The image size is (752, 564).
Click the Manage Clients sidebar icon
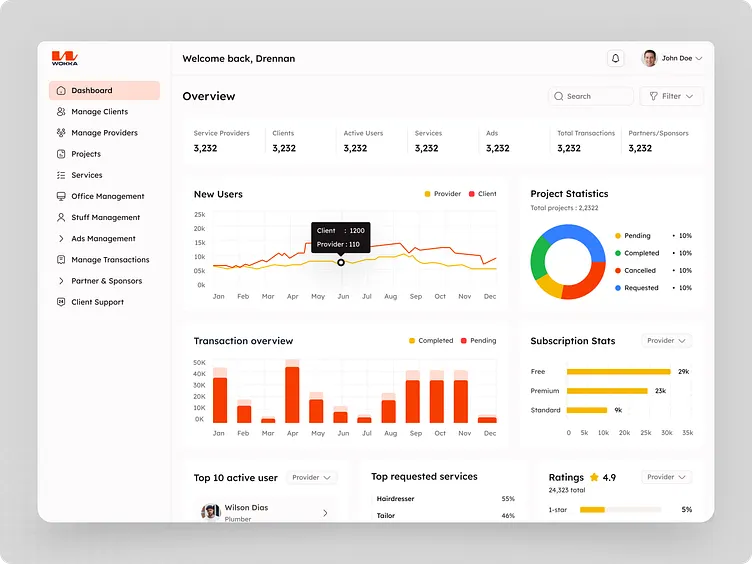tap(61, 112)
